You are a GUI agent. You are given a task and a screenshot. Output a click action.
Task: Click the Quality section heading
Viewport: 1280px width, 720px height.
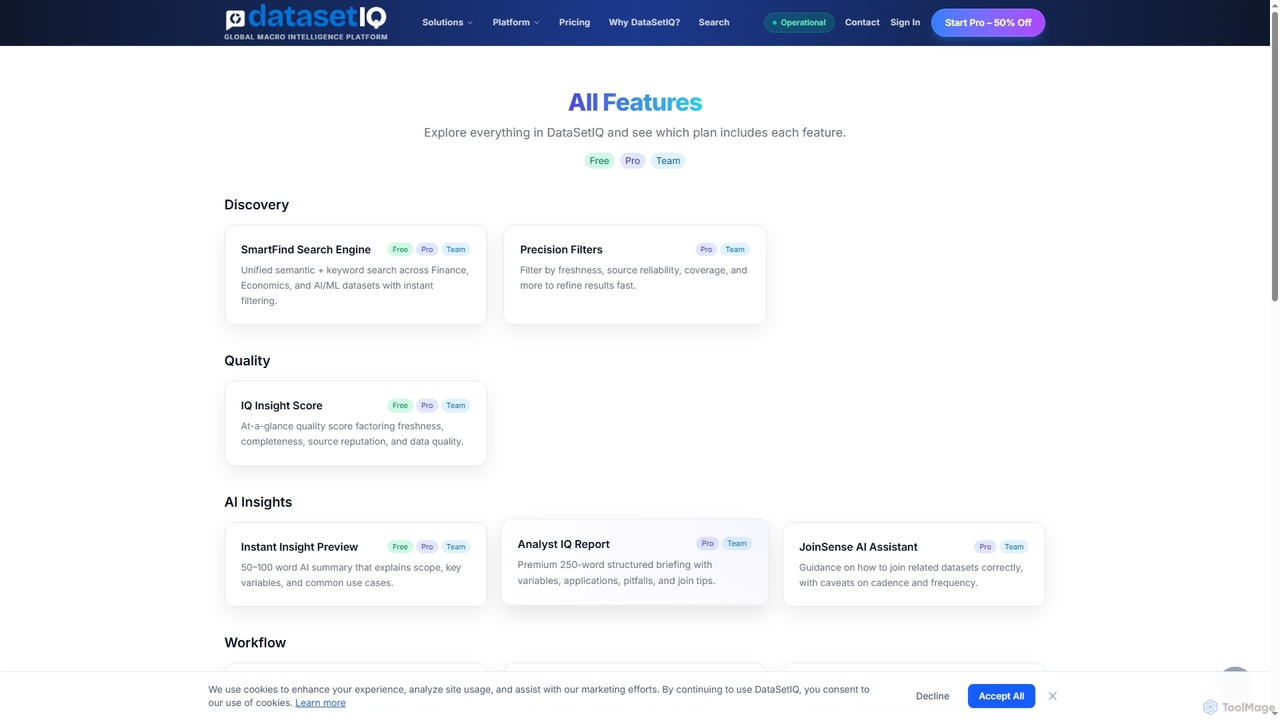click(247, 360)
